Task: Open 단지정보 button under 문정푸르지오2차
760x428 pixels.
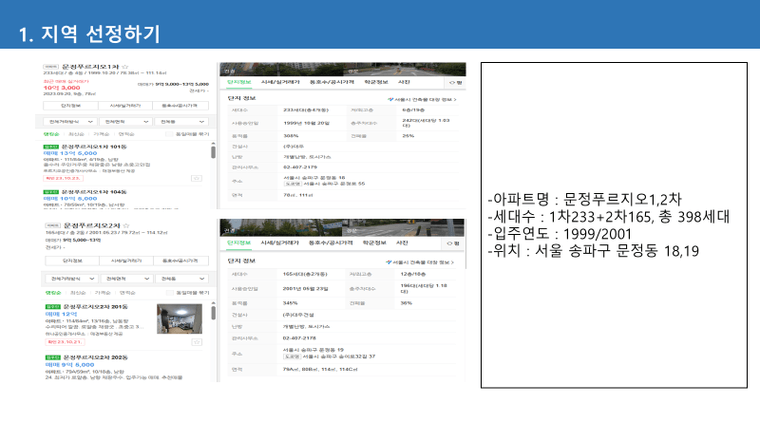Action: click(x=72, y=261)
